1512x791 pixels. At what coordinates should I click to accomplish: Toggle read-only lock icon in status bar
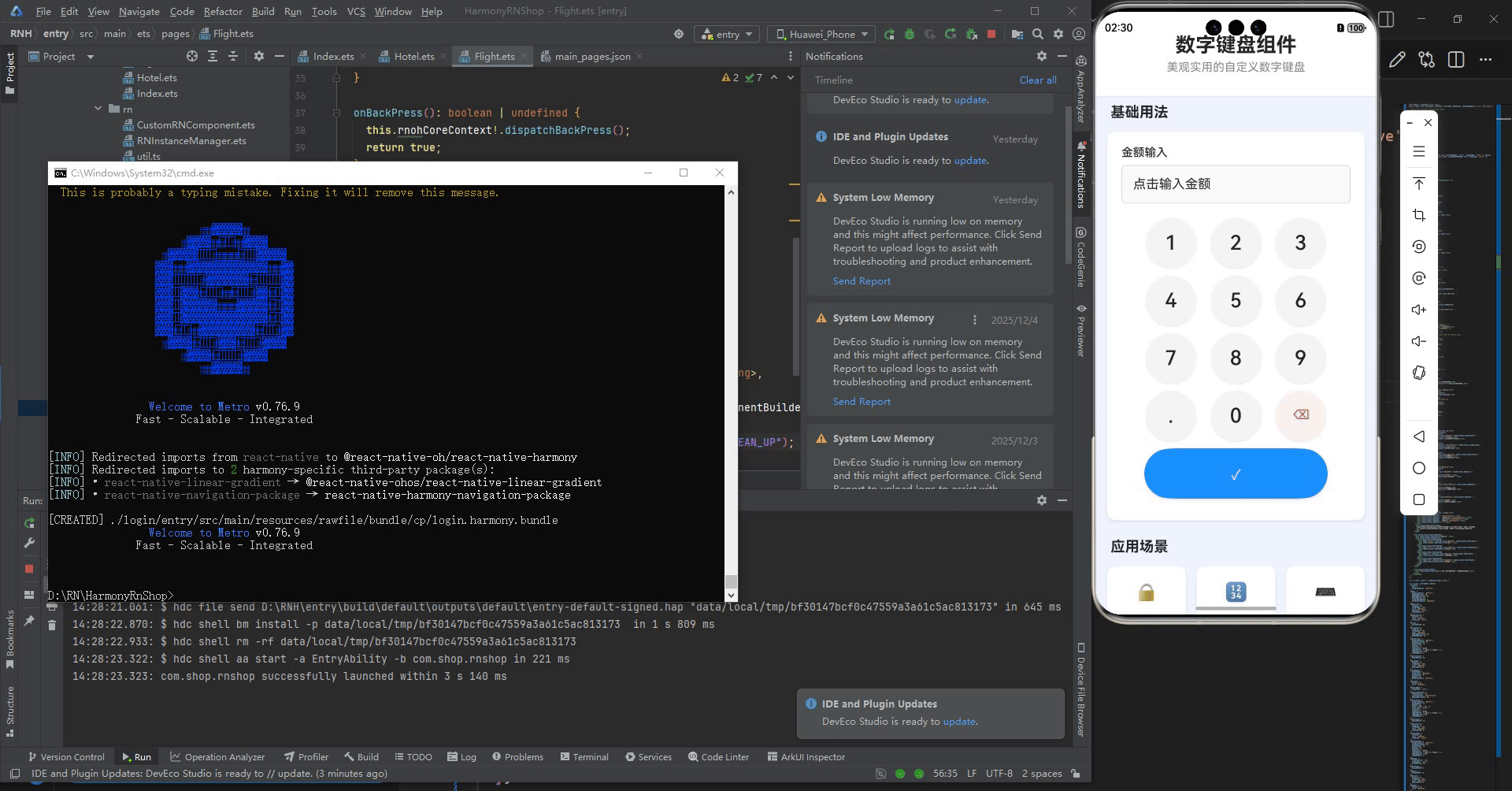pyautogui.click(x=1076, y=774)
